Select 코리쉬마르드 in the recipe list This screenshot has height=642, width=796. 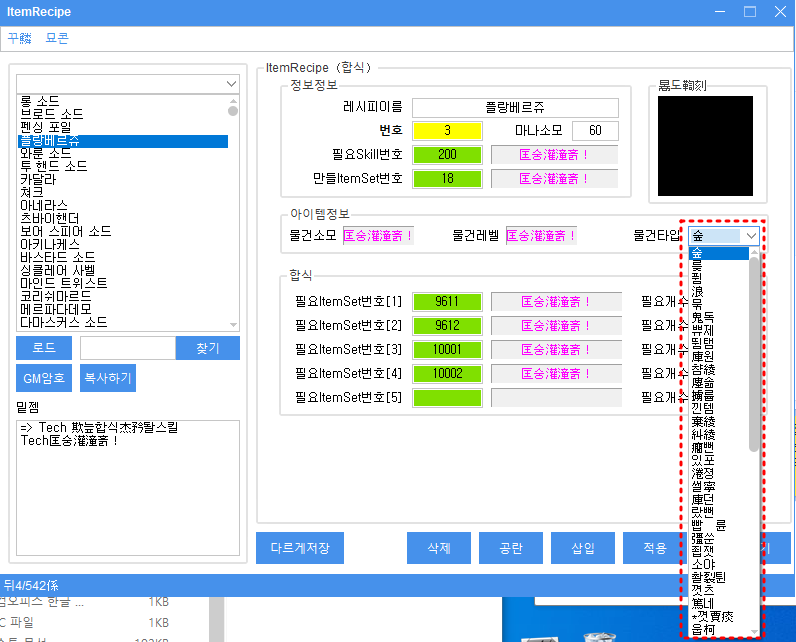click(x=55, y=296)
